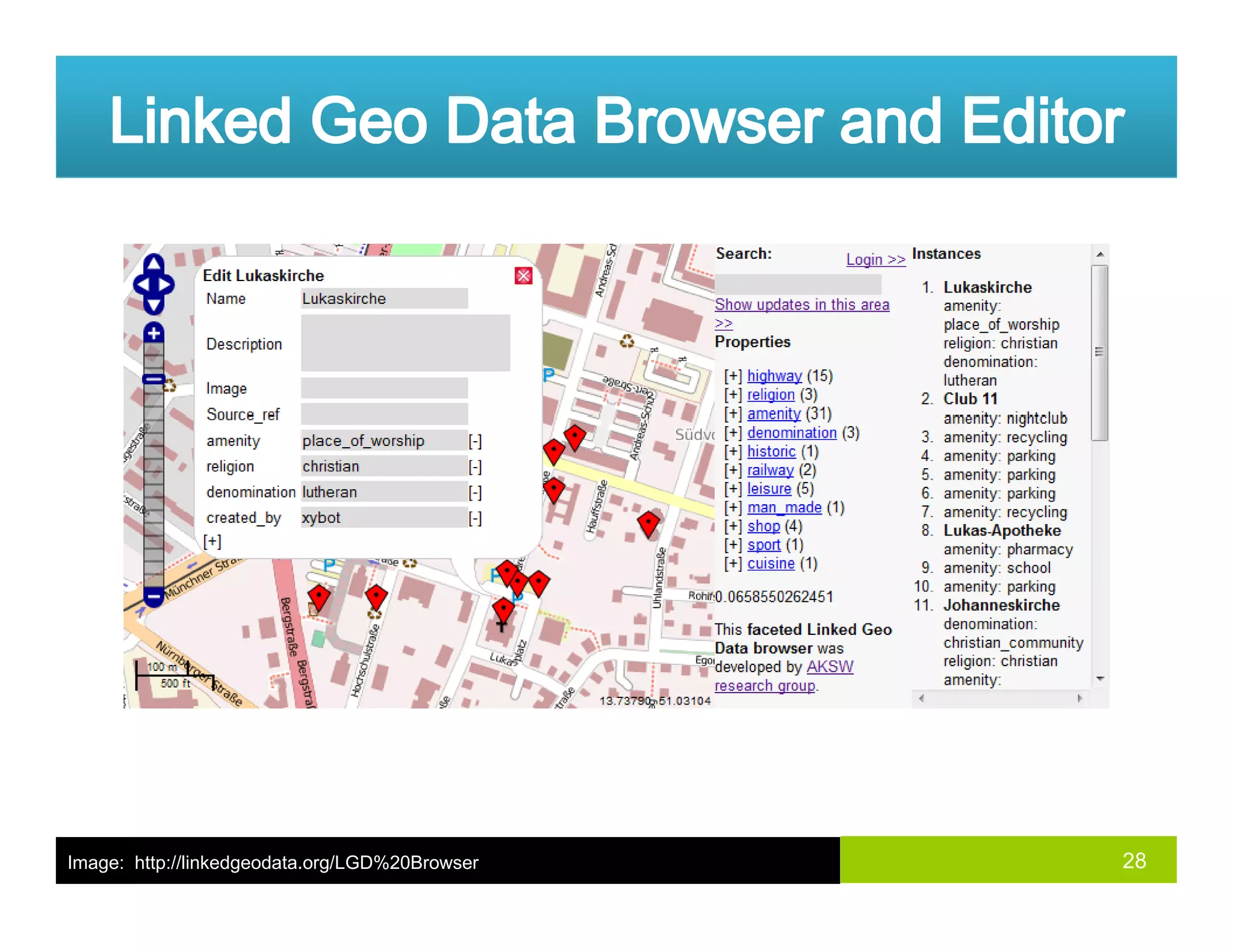The width and height of the screenshot is (1233, 952).
Task: Remove the created_by xybot property
Action: tap(475, 518)
